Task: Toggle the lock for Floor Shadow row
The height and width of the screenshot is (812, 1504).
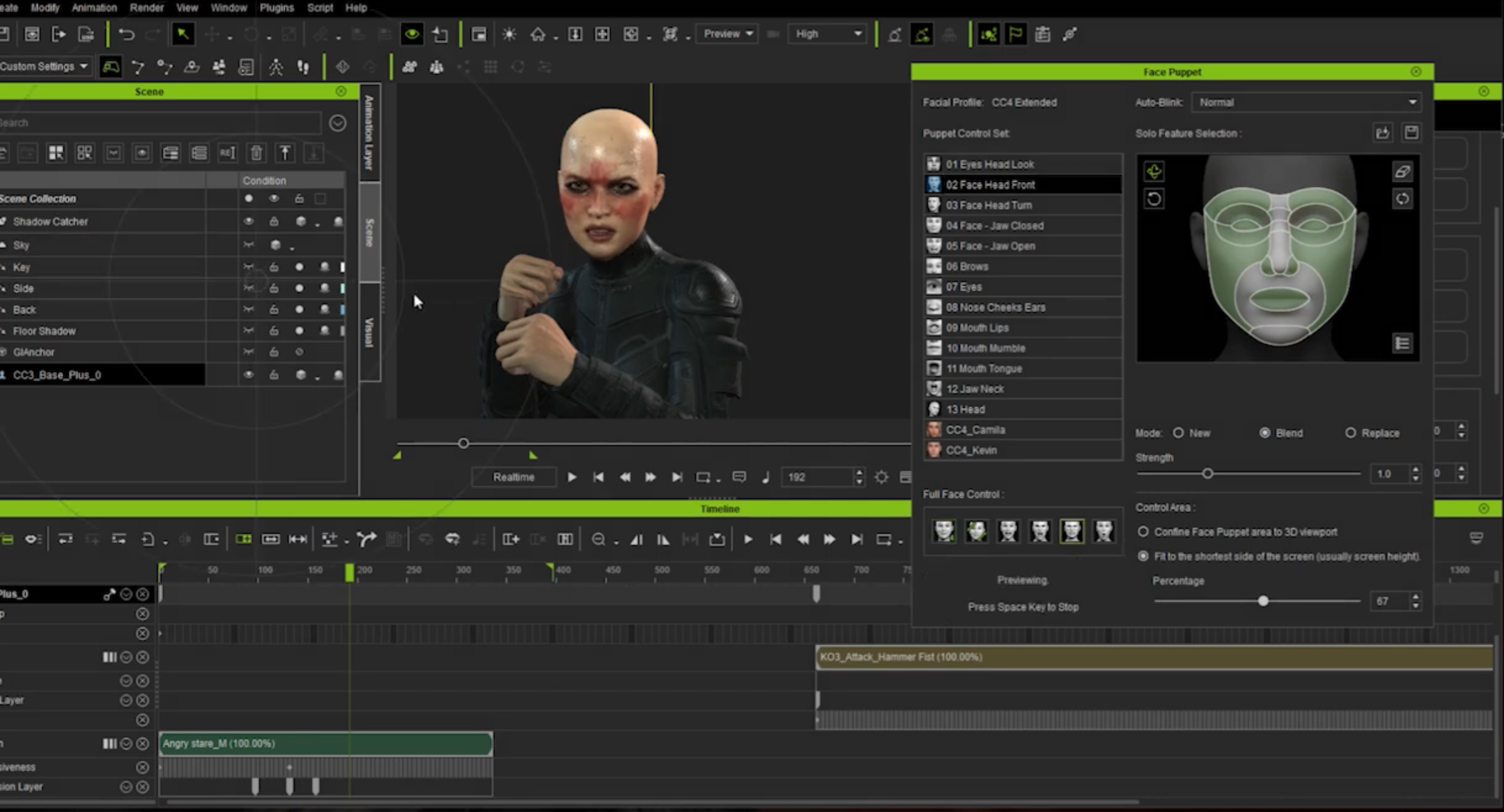Action: tap(274, 331)
